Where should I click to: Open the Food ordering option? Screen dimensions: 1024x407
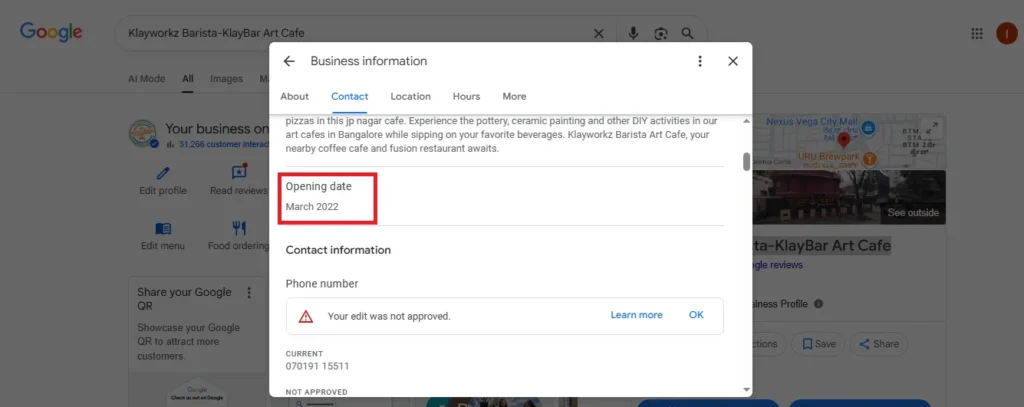click(x=238, y=236)
